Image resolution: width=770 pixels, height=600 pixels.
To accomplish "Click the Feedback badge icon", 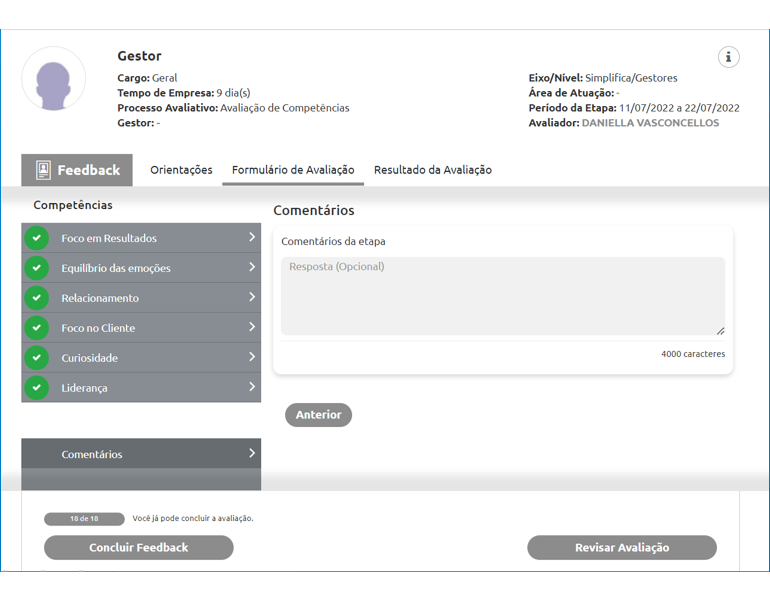I will (x=43, y=170).
